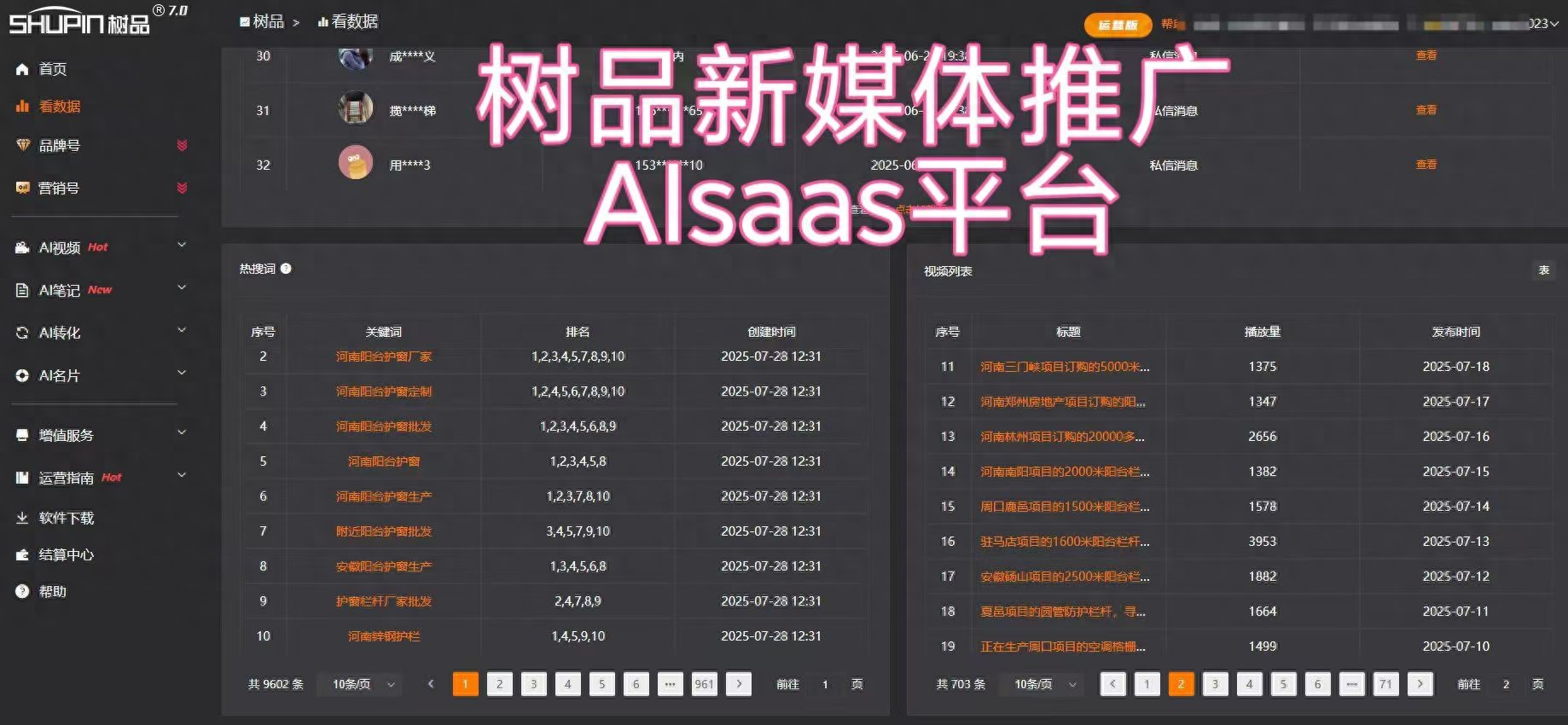Click the avatar of user 揽****梯
Image resolution: width=1568 pixels, height=725 pixels.
(x=356, y=108)
